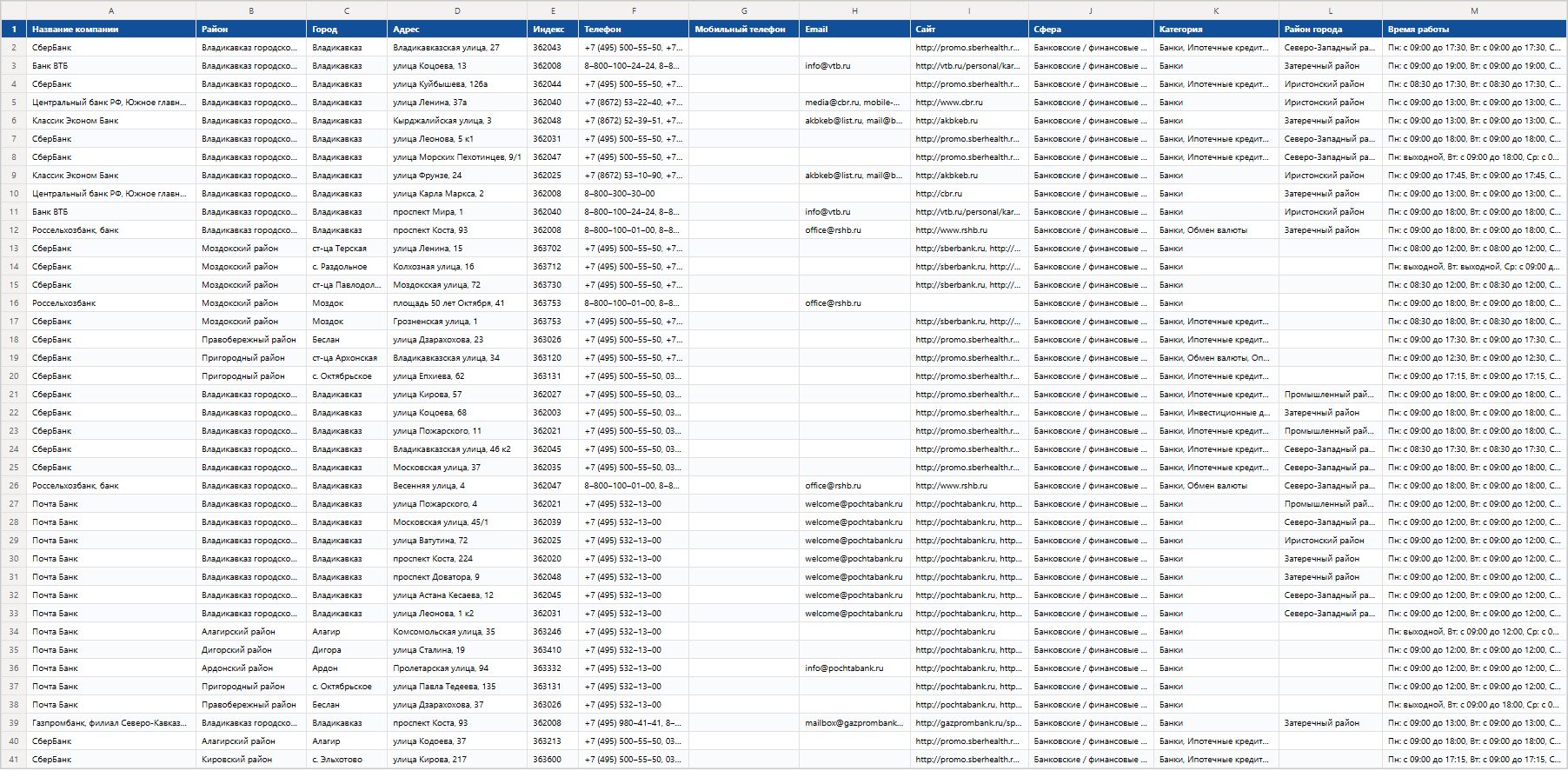This screenshot has width=1568, height=784.
Task: Select cell 'улица Леонова, 5 к1'
Action: (x=457, y=139)
